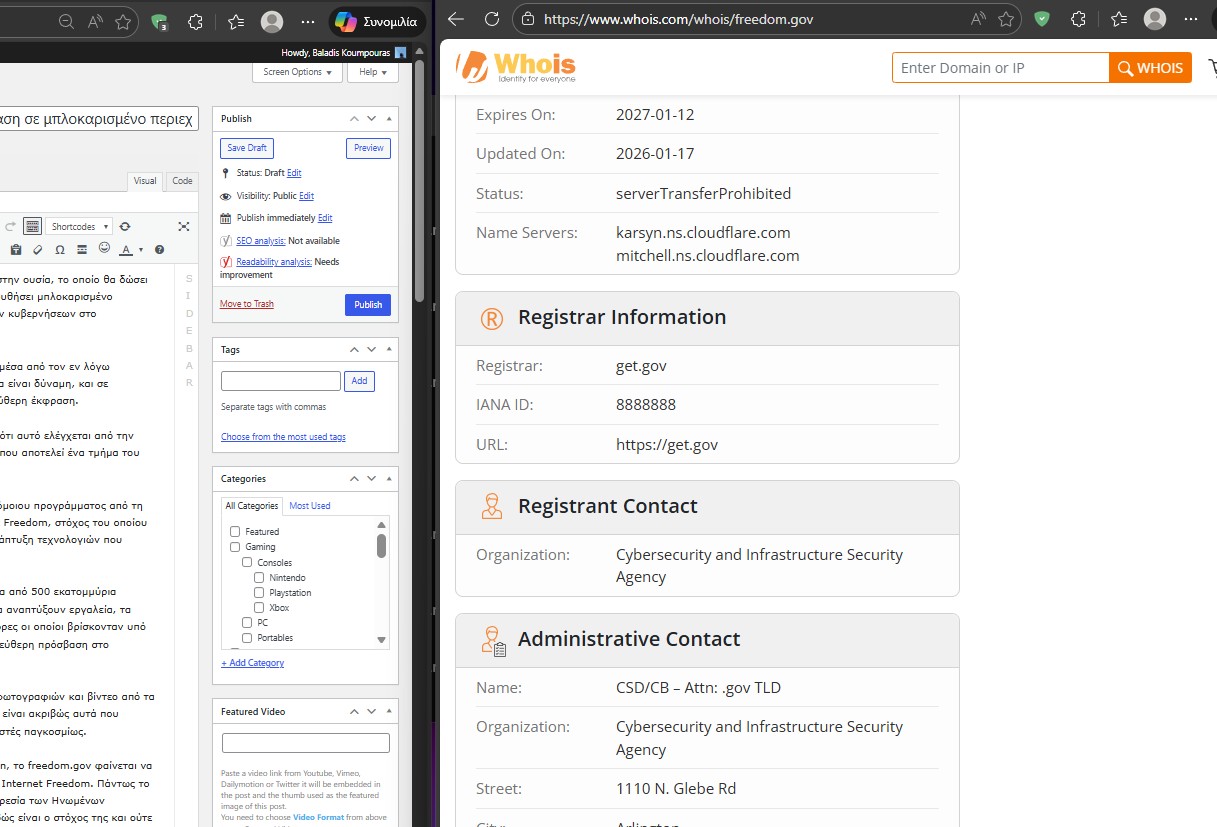Collapse the Tags panel with its triangle toggle

pos(389,350)
